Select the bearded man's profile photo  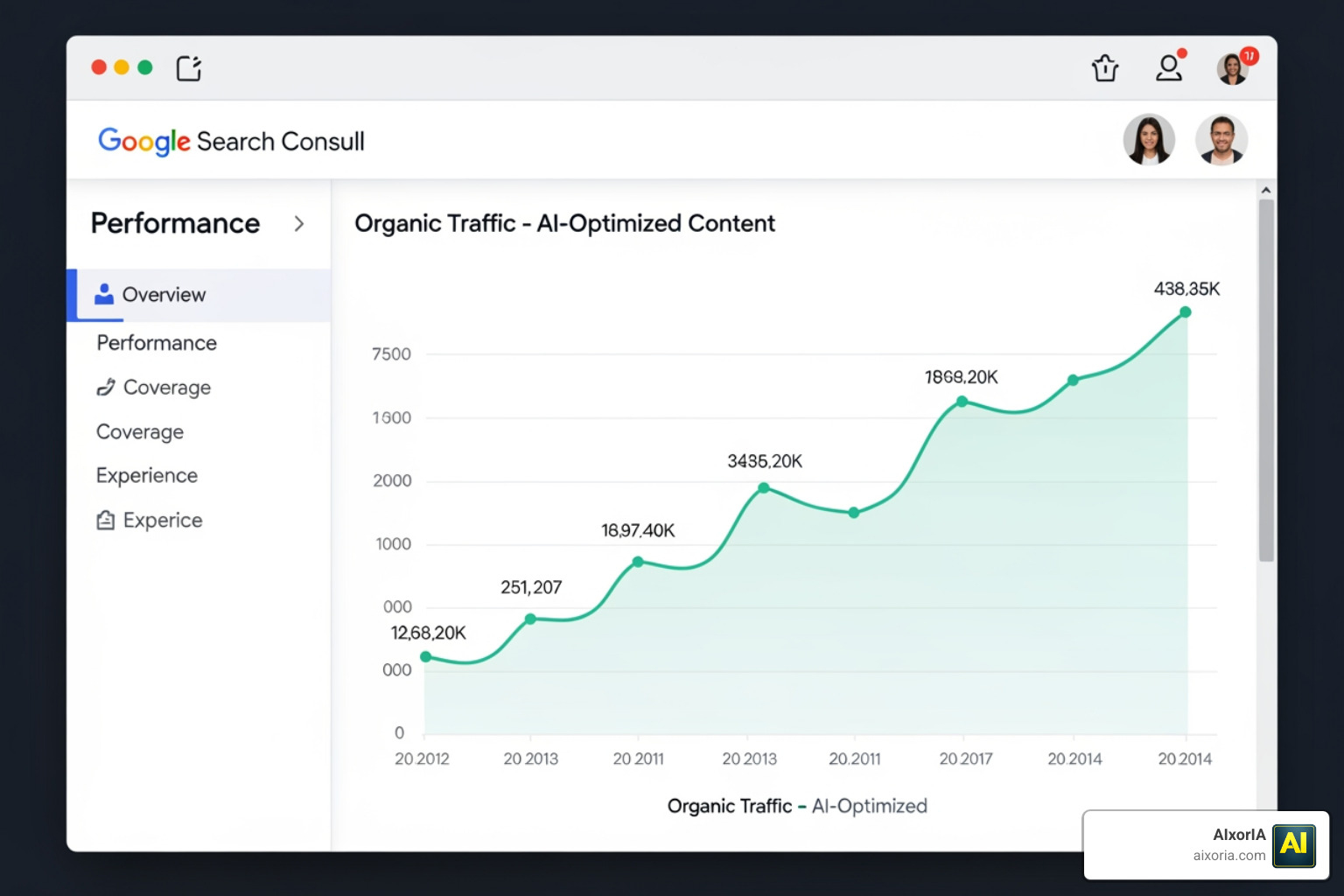click(x=1221, y=140)
